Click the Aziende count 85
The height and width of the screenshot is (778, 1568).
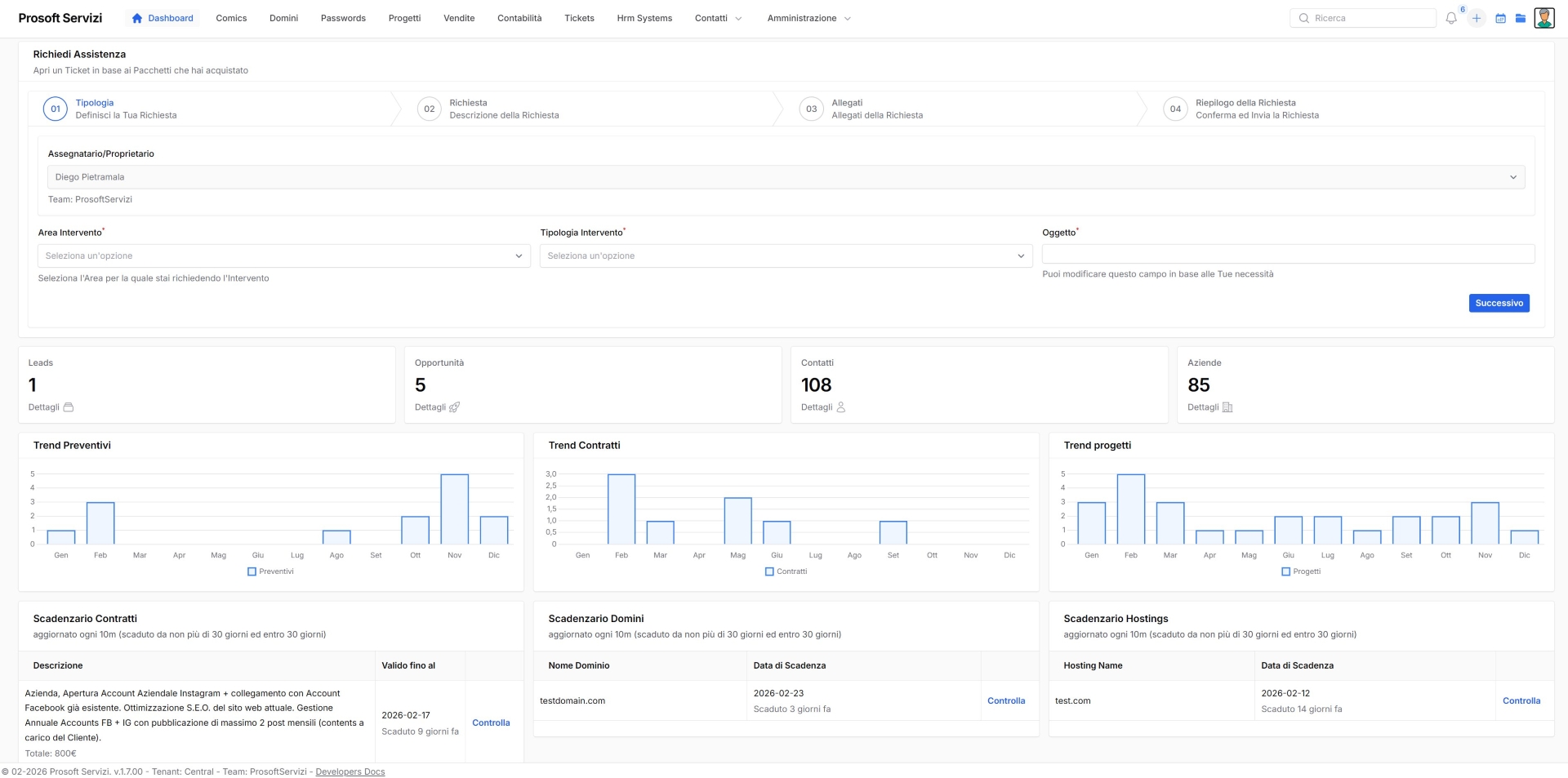click(x=1199, y=385)
